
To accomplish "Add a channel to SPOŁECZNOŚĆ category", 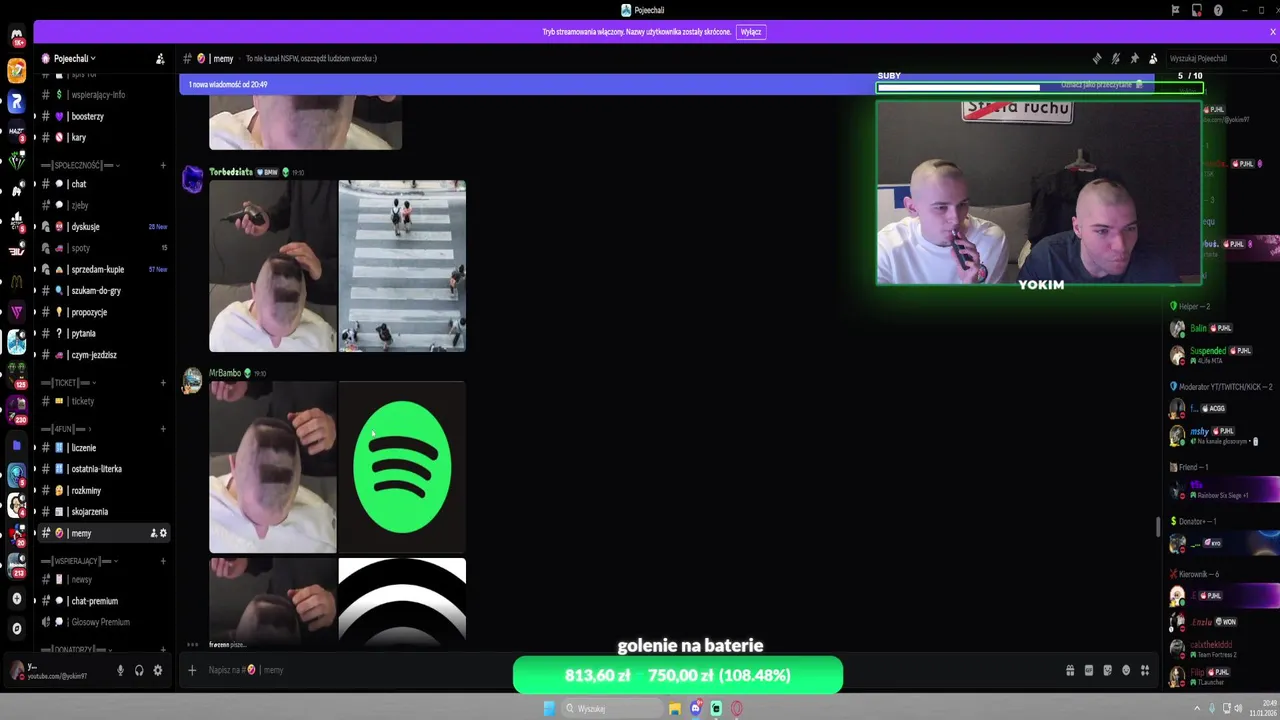I will (x=163, y=165).
